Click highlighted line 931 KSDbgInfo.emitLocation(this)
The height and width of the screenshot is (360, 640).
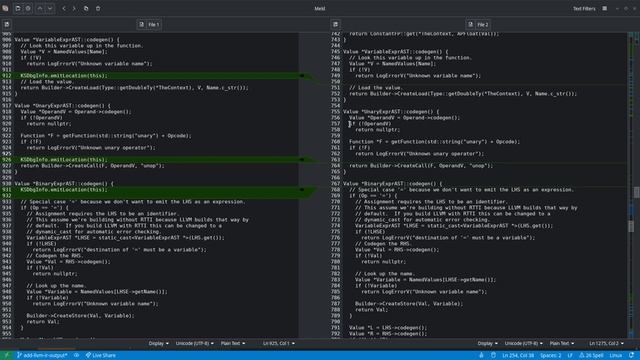tap(64, 190)
